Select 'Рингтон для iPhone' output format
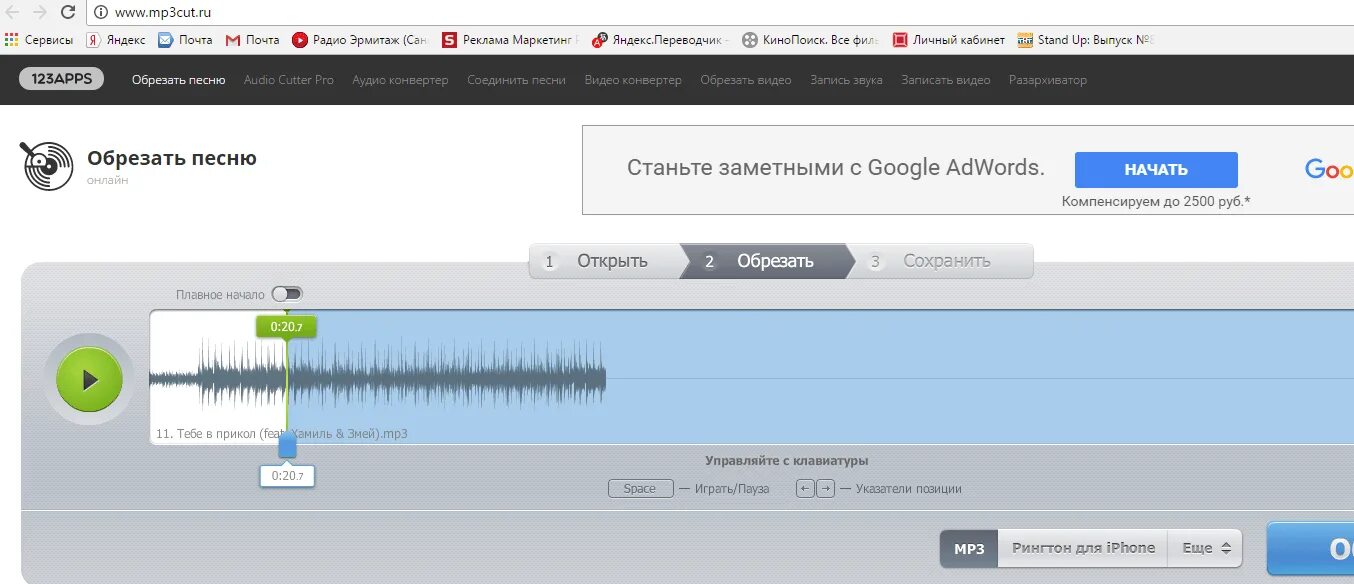The image size is (1354, 584). pyautogui.click(x=1083, y=547)
